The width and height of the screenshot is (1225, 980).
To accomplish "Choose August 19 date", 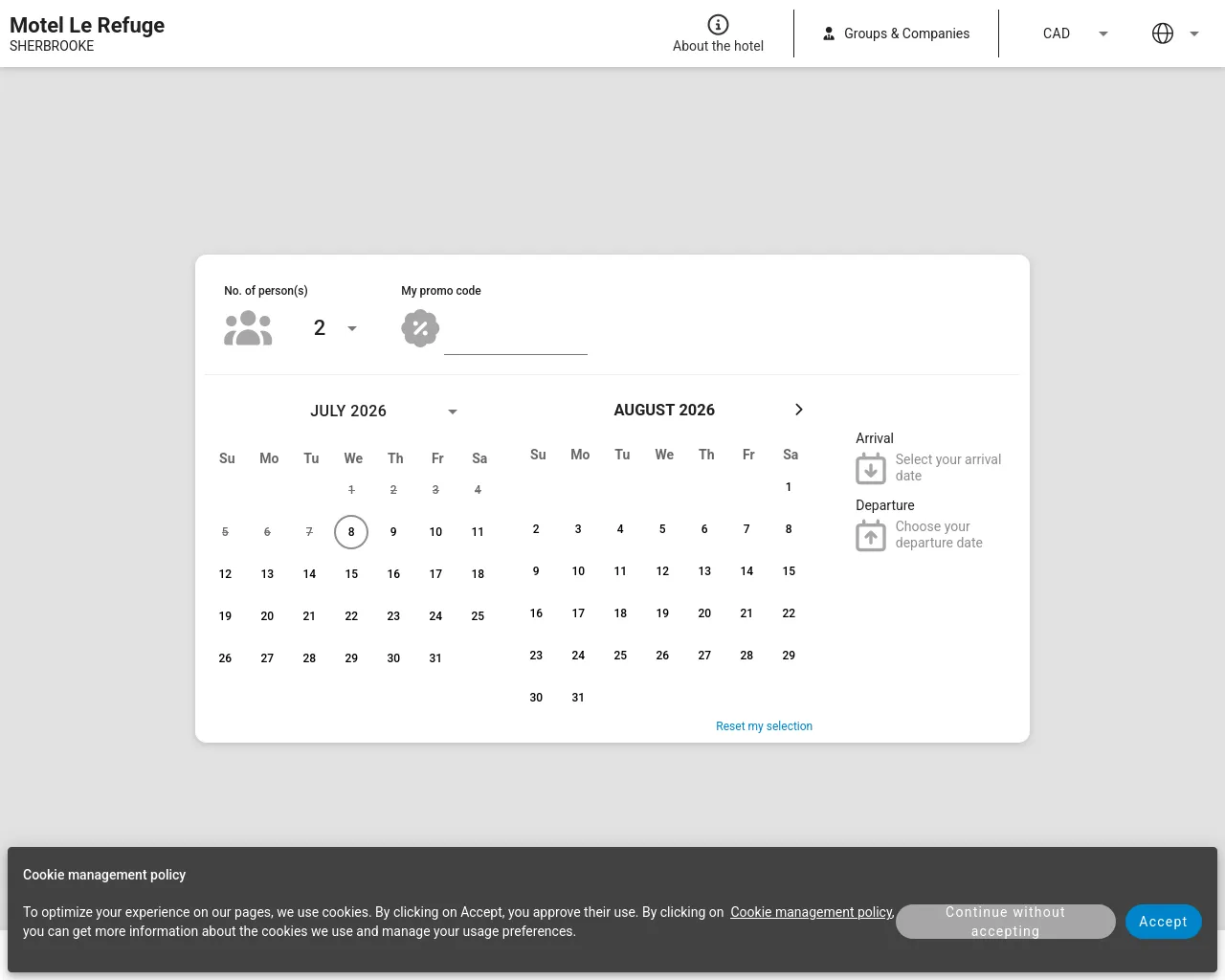I will [x=662, y=613].
